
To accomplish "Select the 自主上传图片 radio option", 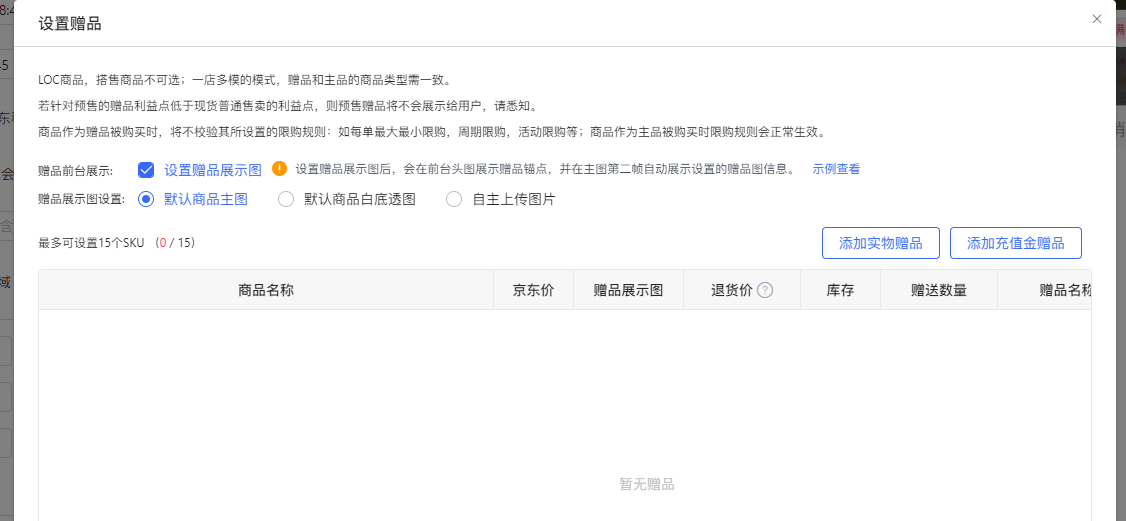I will click(454, 199).
